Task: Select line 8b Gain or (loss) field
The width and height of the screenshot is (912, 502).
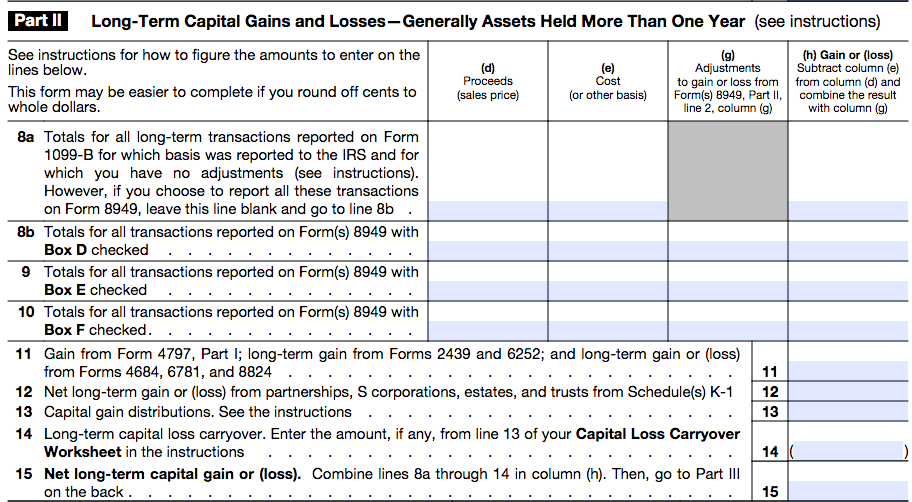Action: [848, 250]
